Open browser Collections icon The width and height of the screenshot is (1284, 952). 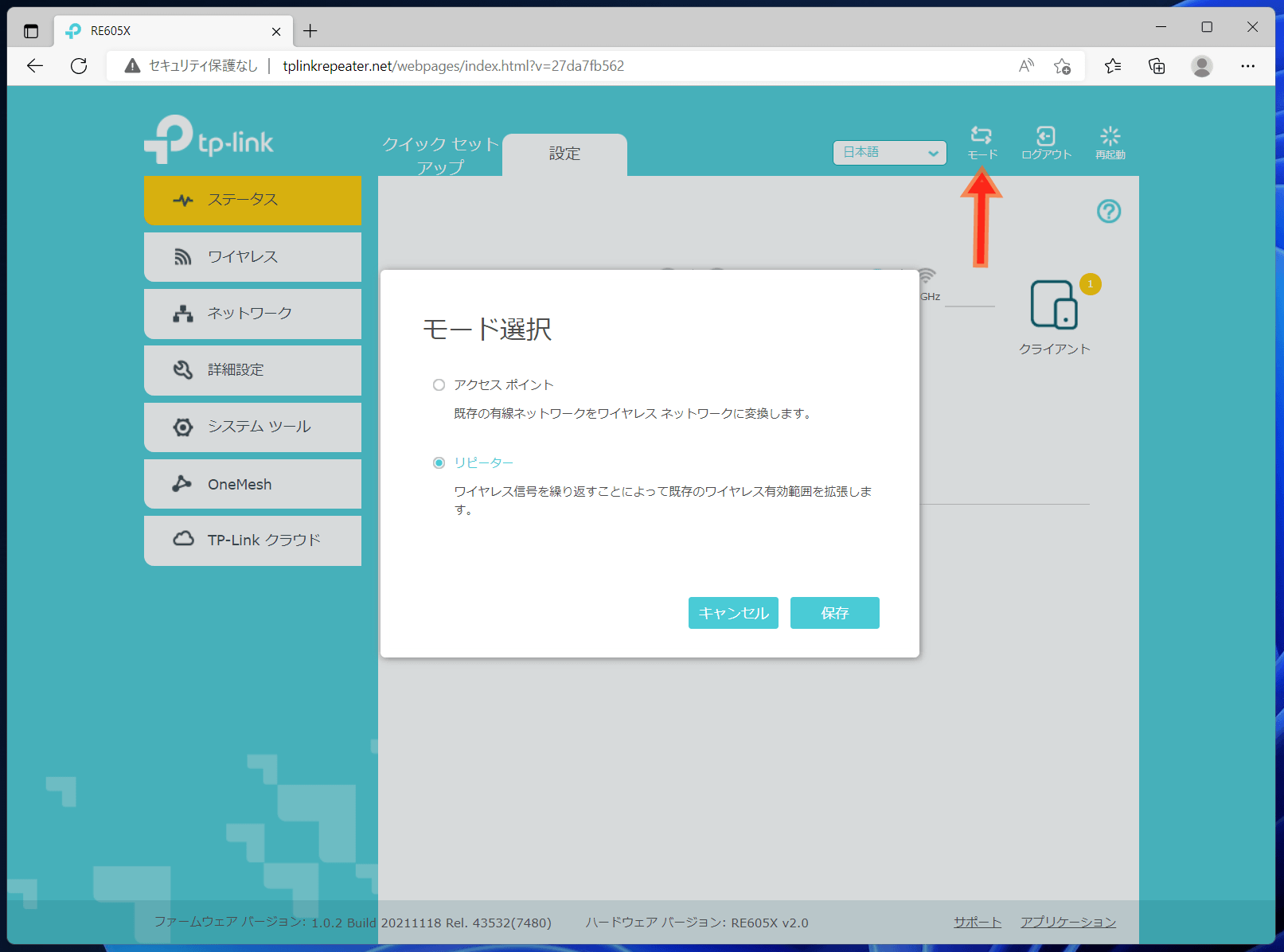[1157, 66]
